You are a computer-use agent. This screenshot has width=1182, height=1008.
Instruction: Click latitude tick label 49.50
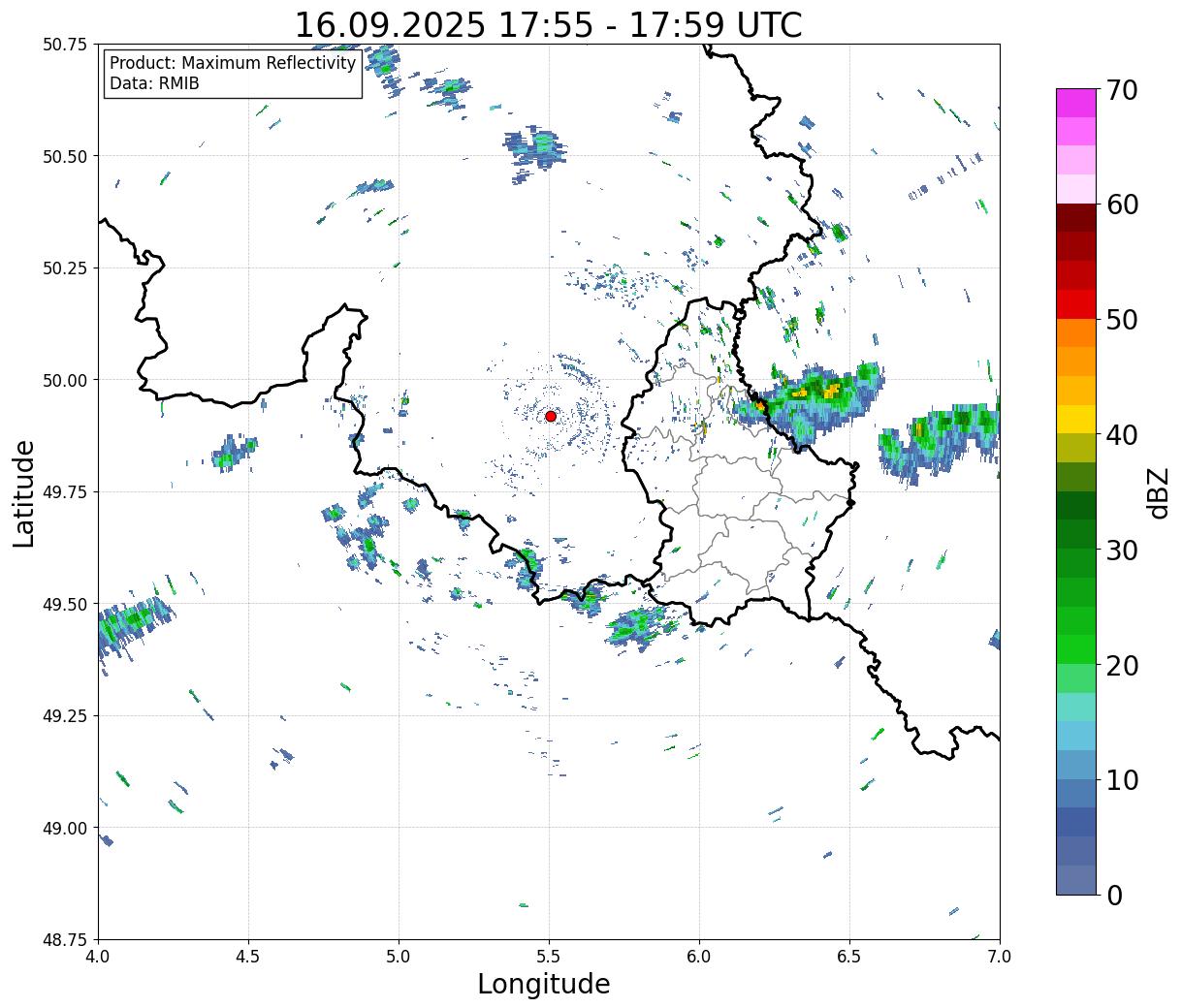click(x=65, y=604)
